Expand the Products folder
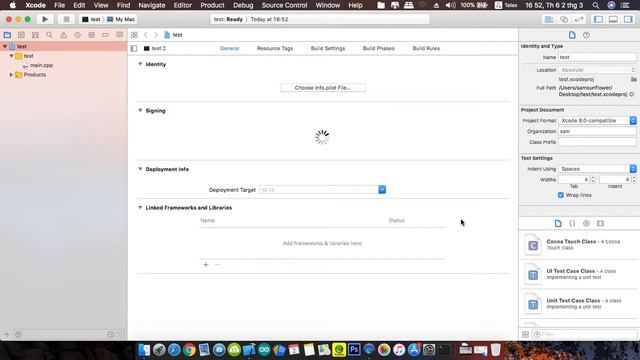Image resolution: width=640 pixels, height=360 pixels. [x=11, y=75]
